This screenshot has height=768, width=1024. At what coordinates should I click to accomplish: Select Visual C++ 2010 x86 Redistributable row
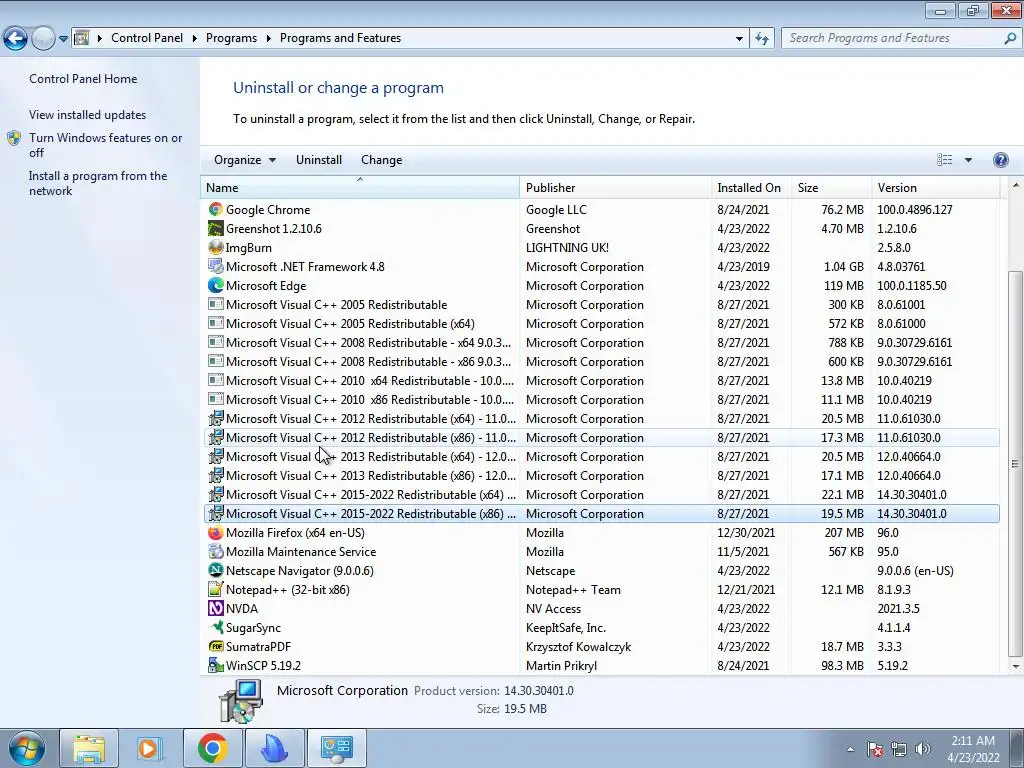point(601,400)
